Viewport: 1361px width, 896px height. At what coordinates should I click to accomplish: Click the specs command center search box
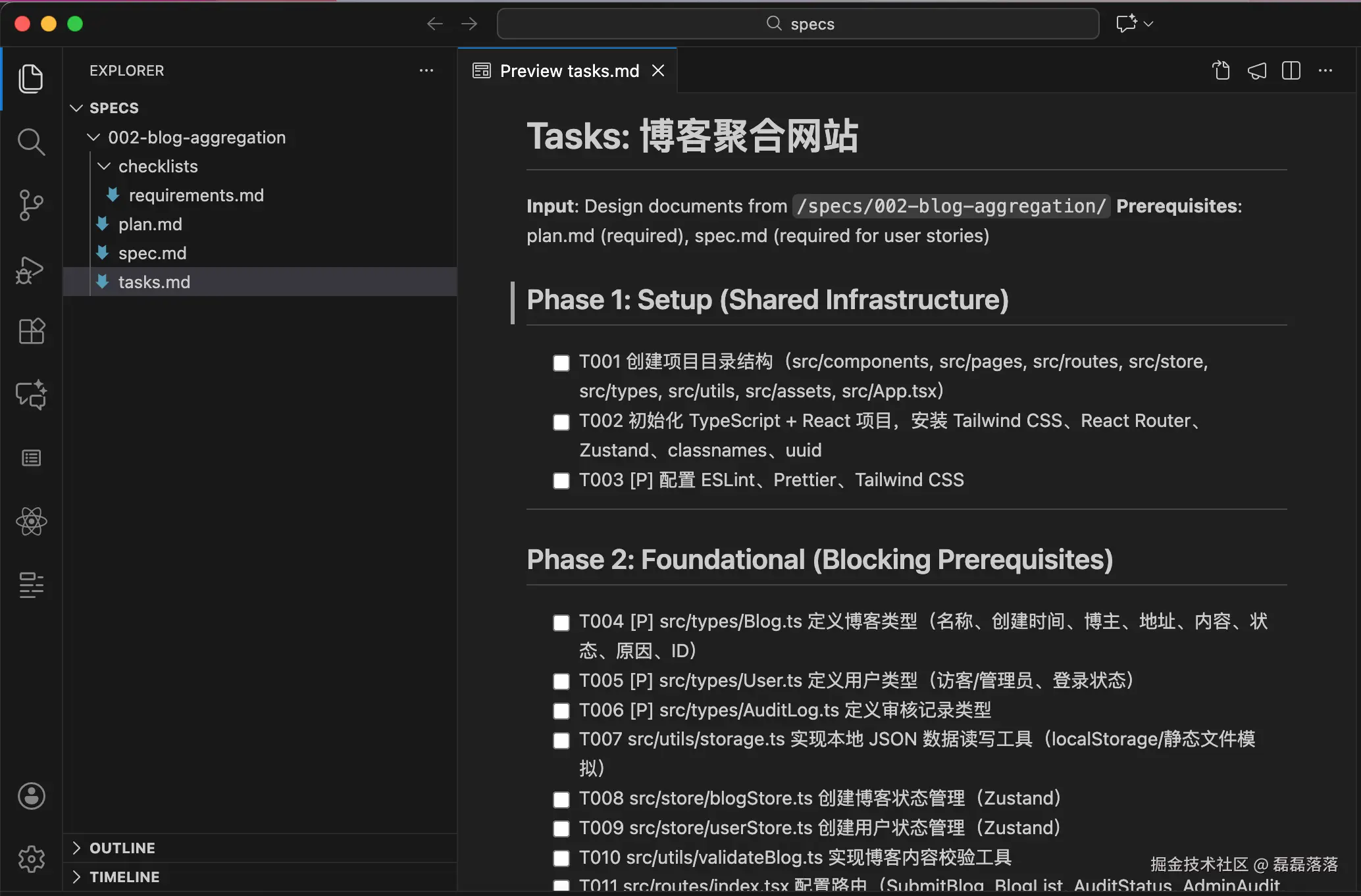pyautogui.click(x=798, y=24)
